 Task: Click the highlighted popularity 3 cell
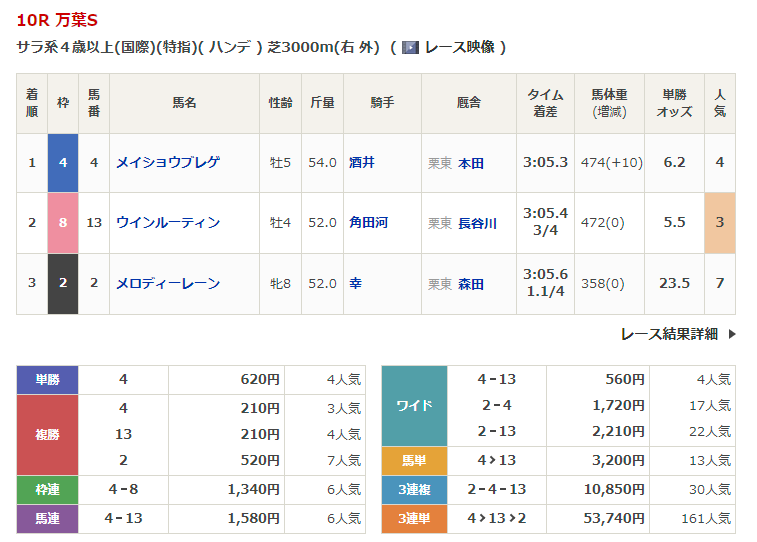(x=719, y=223)
